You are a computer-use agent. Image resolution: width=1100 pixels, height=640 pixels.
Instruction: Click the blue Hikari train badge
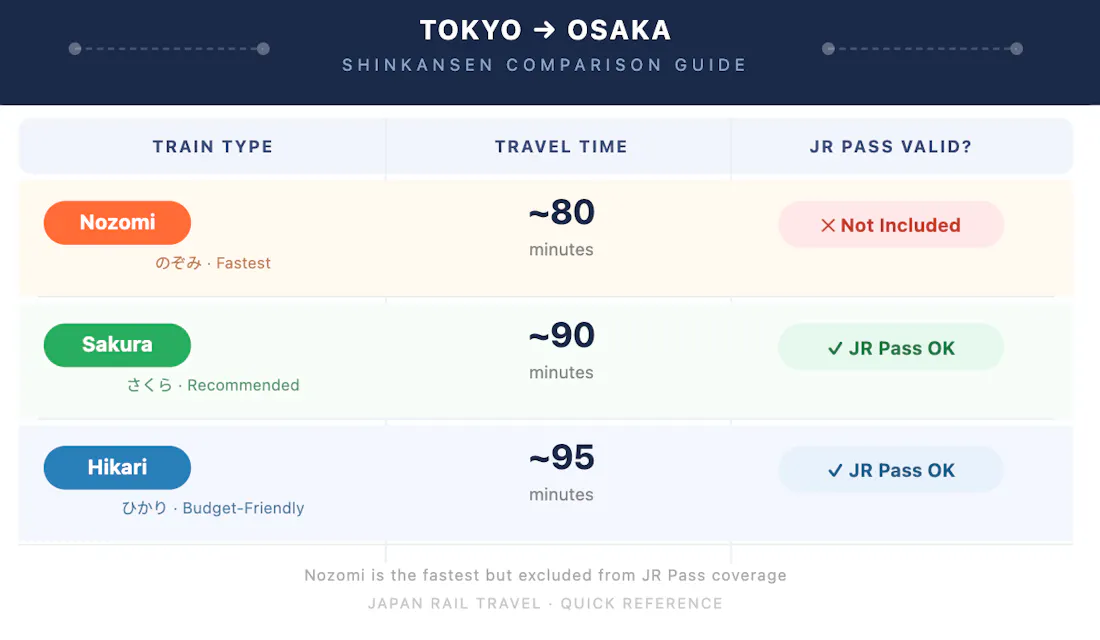click(x=117, y=468)
